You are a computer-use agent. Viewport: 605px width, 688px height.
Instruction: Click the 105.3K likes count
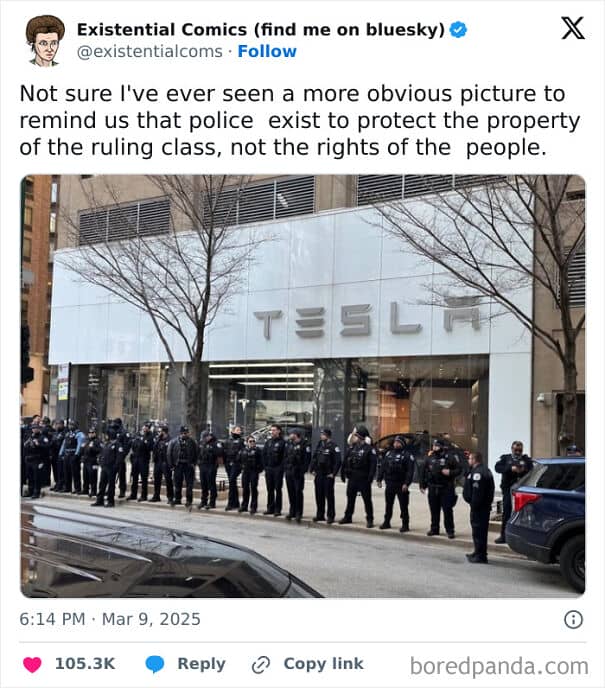tap(85, 663)
